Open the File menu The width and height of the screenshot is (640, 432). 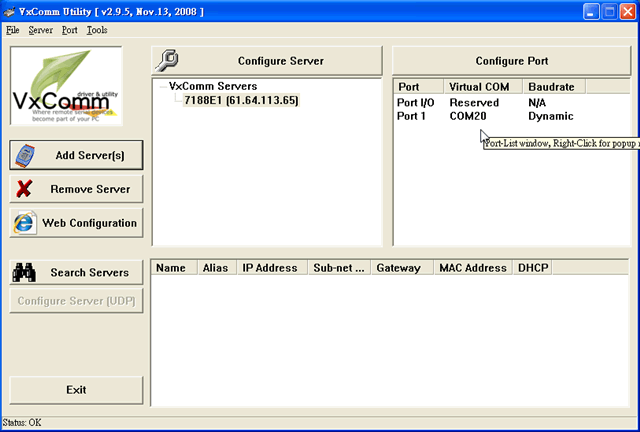13,30
